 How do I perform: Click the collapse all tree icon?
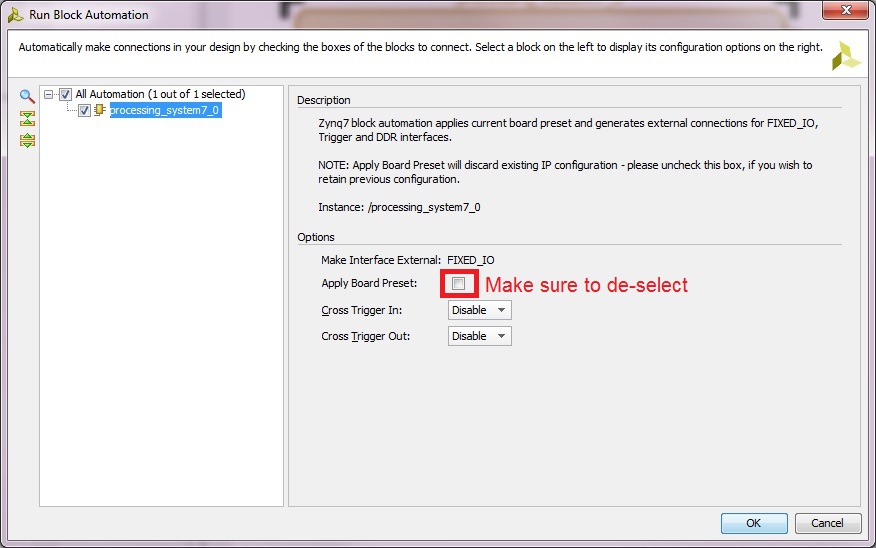[x=27, y=118]
